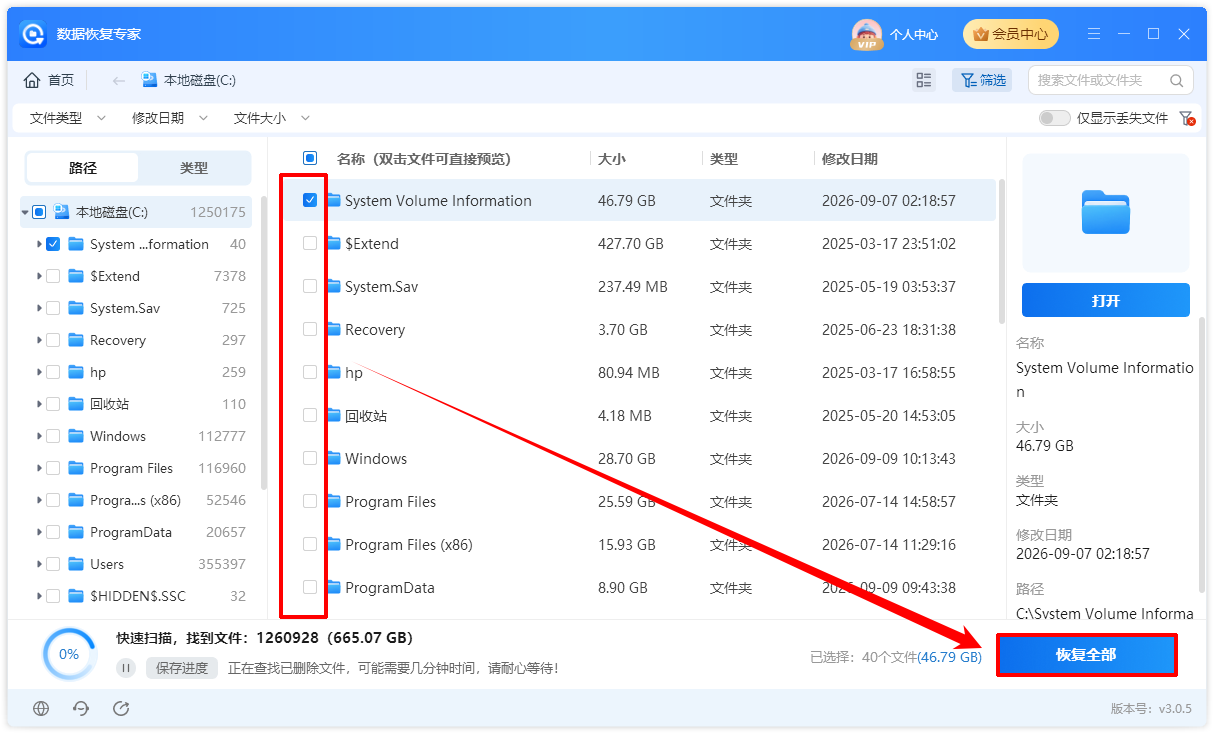Viewport: 1214px width, 734px height.
Task: Collapse the 本地磁盘(C:) tree node
Action: pyautogui.click(x=25, y=212)
